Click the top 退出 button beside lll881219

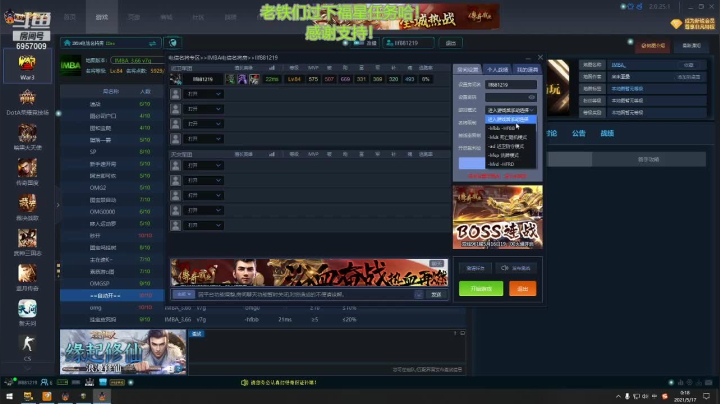450,43
